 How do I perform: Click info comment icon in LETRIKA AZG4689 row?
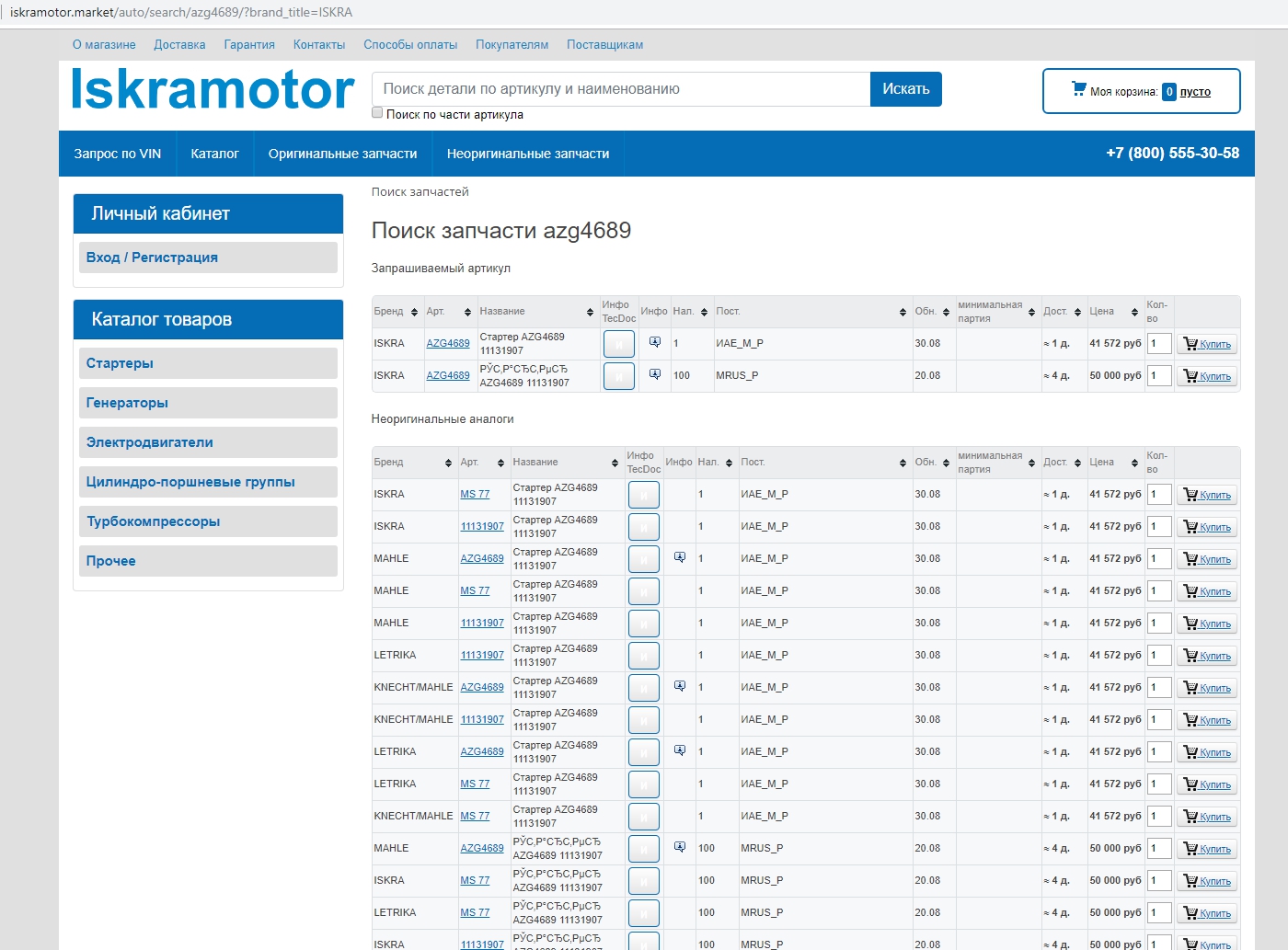coord(680,750)
